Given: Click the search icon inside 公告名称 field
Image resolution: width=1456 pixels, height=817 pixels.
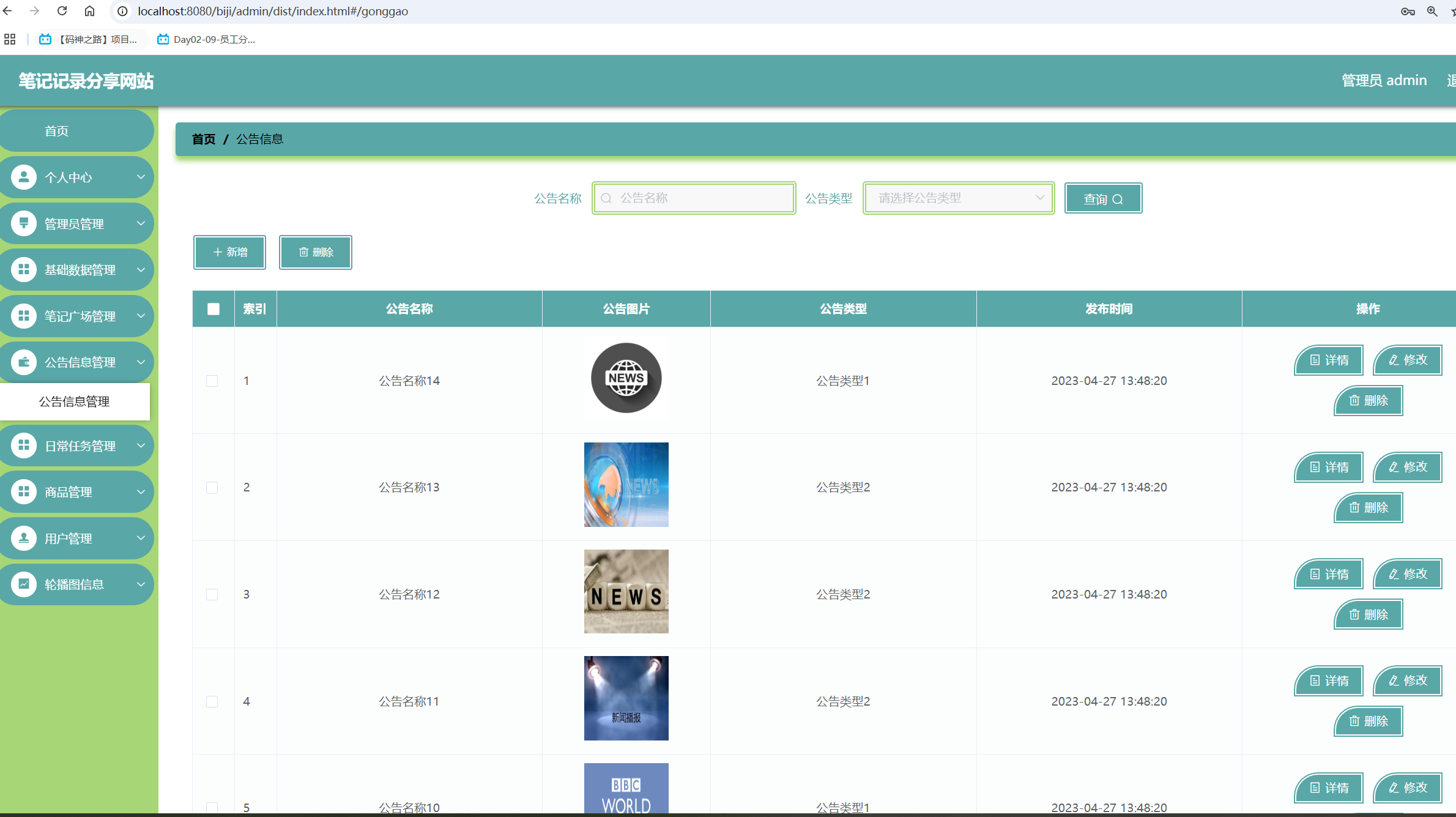Looking at the screenshot, I should (606, 198).
